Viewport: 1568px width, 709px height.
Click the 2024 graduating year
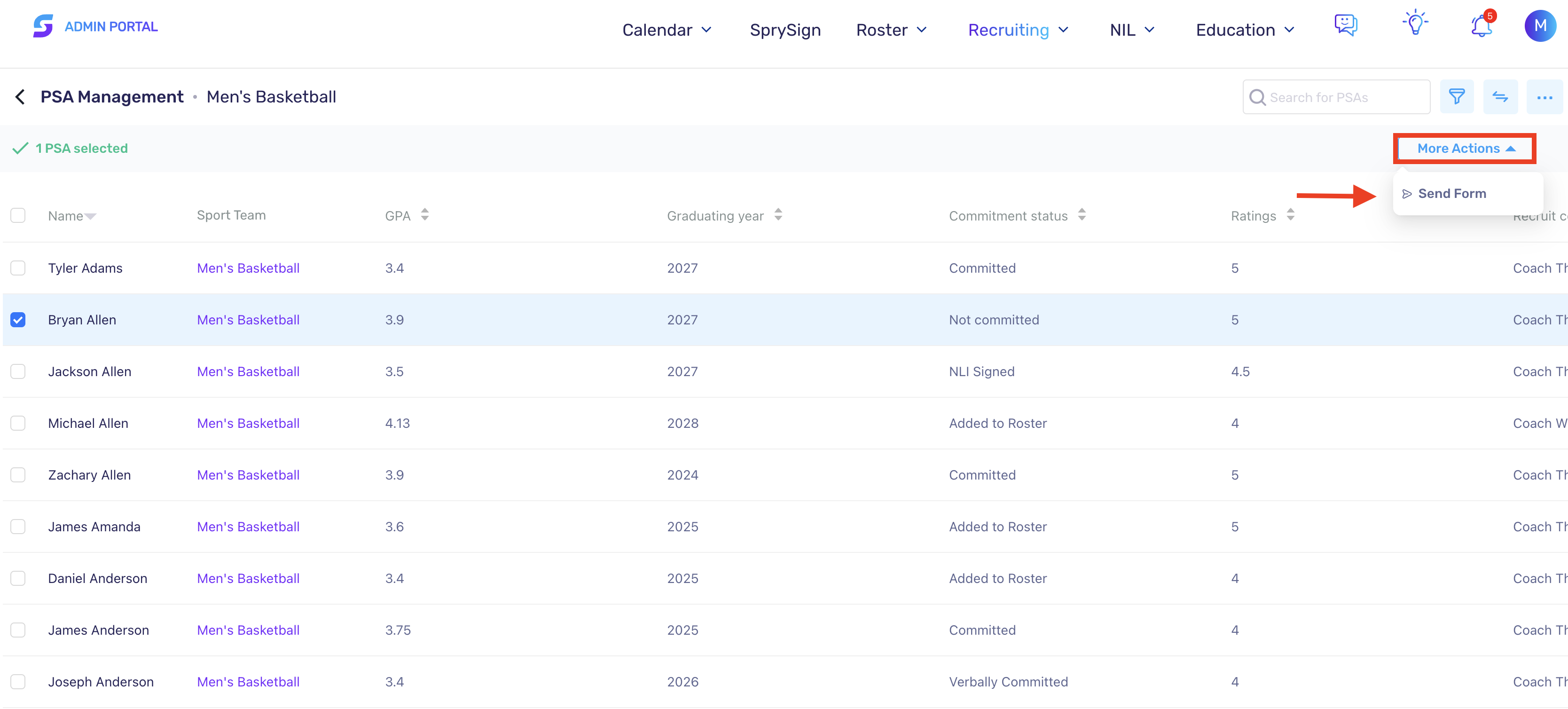[683, 475]
